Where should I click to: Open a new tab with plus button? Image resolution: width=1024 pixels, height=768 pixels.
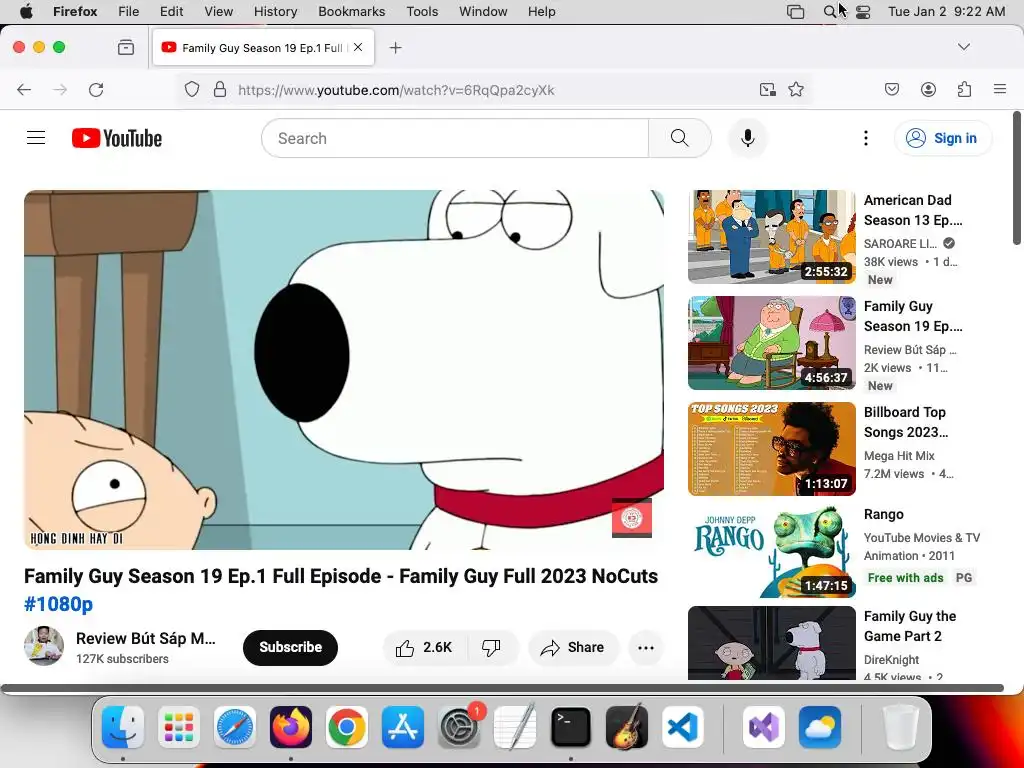point(395,48)
